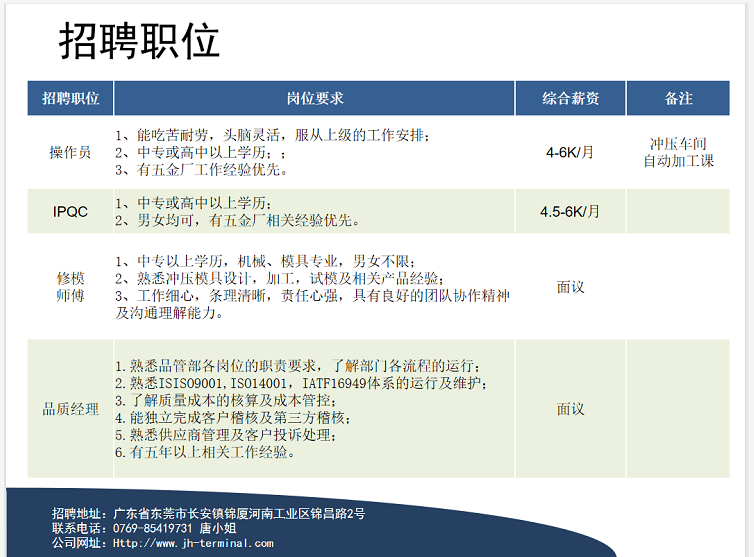Image resolution: width=754 pixels, height=557 pixels.
Task: Click the 综合薪资 column header
Action: click(570, 98)
